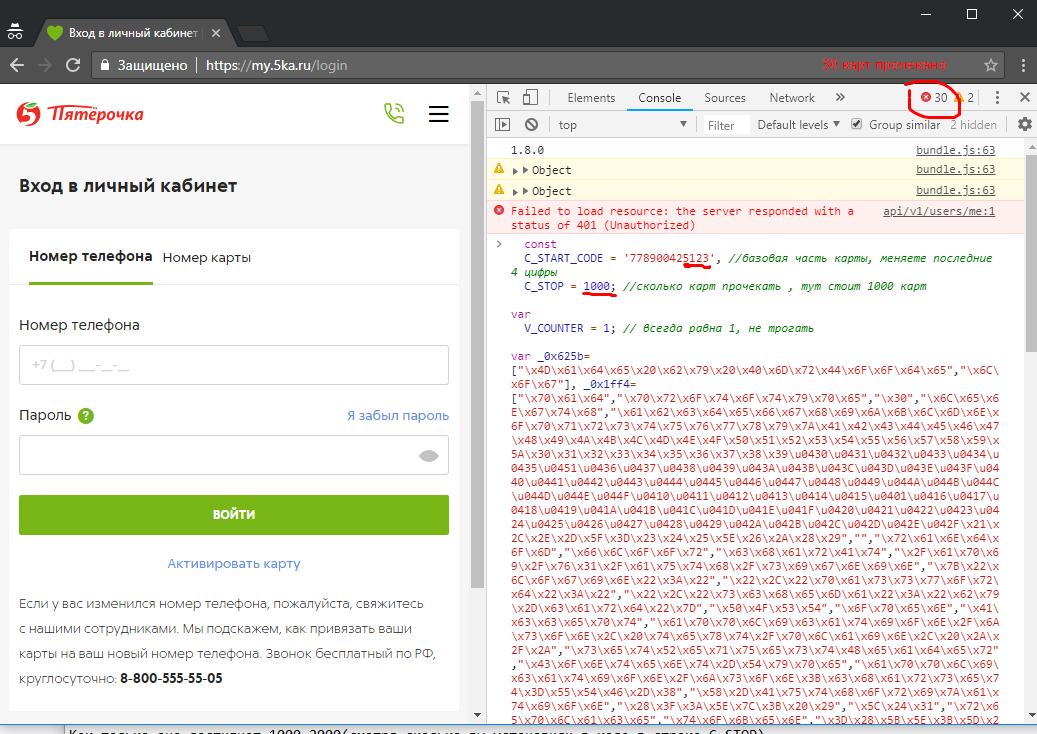Screen dimensions: 1037x734
Task: Click the page scrollbar up arrow
Action: [477, 95]
